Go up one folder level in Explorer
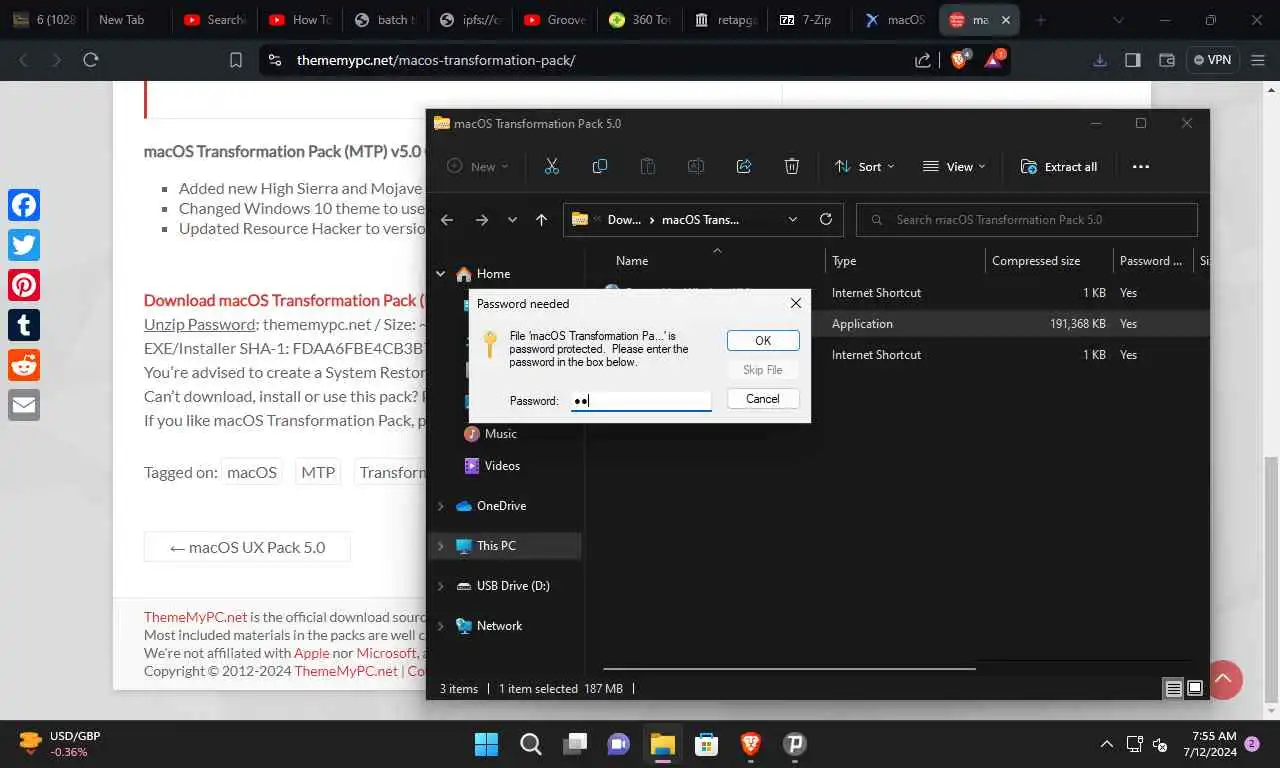The width and height of the screenshot is (1280, 768). coord(541,220)
